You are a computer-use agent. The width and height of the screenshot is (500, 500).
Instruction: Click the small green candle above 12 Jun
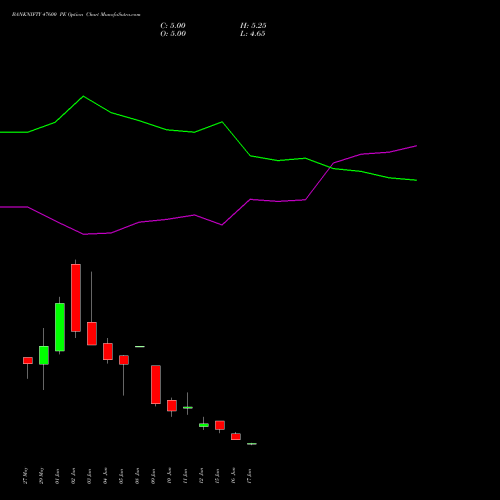click(204, 425)
